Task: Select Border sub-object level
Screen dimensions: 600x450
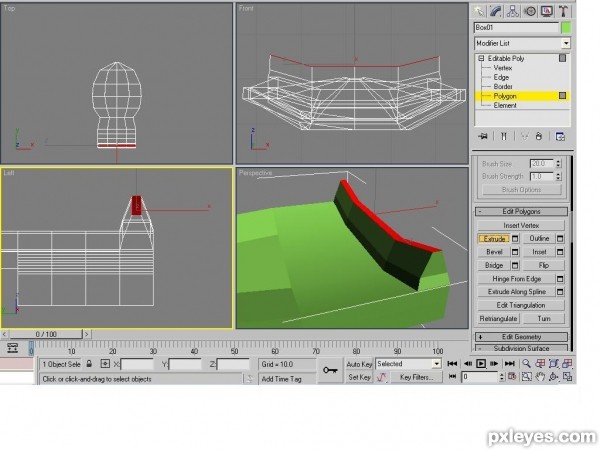Action: click(x=502, y=86)
